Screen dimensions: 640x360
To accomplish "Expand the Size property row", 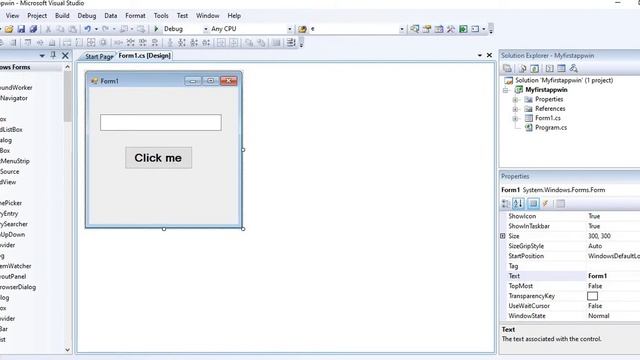I will click(503, 236).
